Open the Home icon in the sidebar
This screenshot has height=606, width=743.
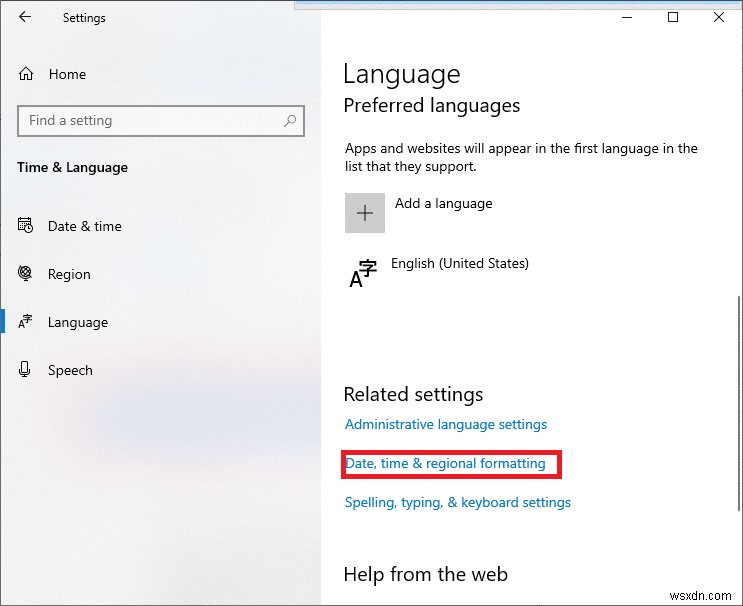26,74
